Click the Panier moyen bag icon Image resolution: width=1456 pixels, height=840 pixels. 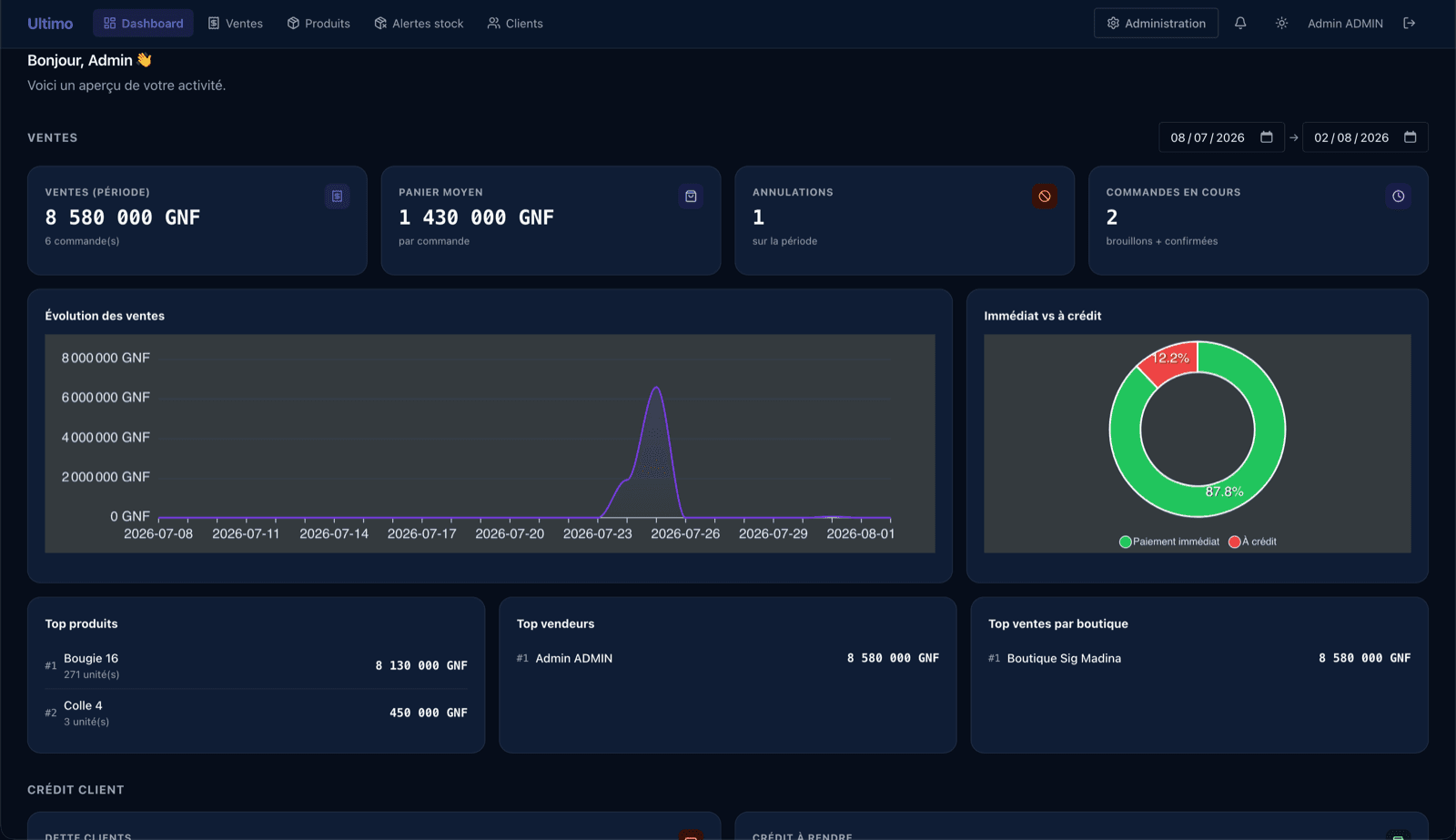tap(692, 196)
